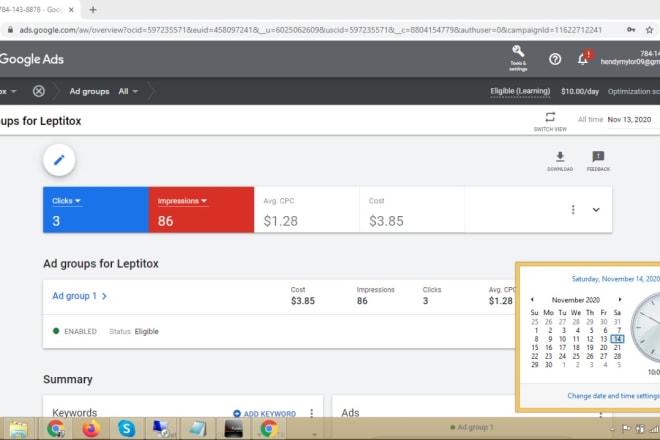Click the $10.00/day budget
The height and width of the screenshot is (440, 660).
coord(580,91)
